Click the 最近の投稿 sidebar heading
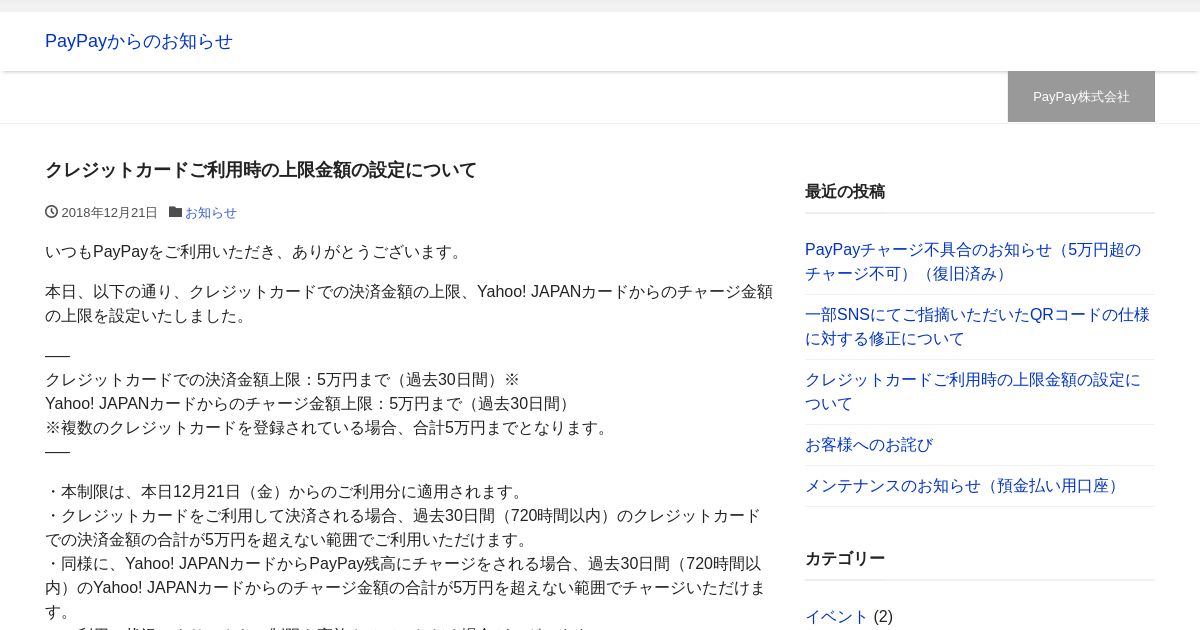The height and width of the screenshot is (630, 1200). pyautogui.click(x=845, y=191)
